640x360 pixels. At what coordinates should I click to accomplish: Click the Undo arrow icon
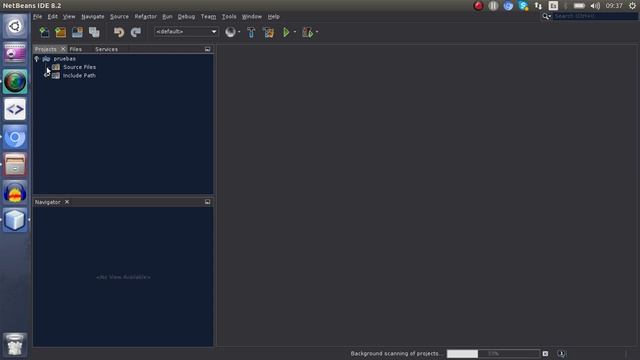[x=119, y=32]
